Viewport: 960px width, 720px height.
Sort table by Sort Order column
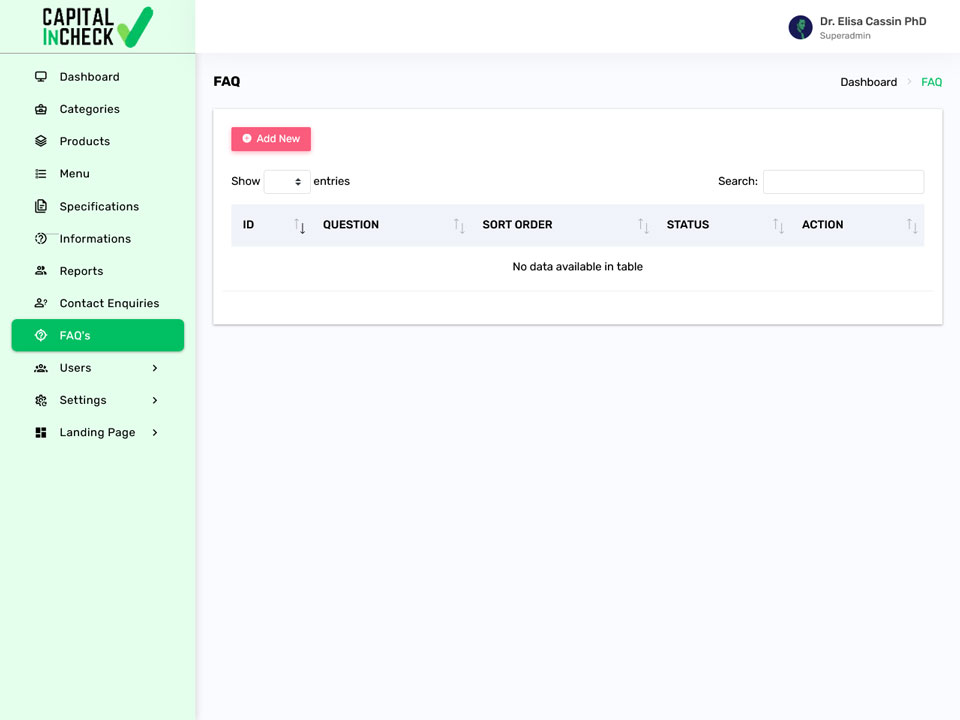coord(517,225)
